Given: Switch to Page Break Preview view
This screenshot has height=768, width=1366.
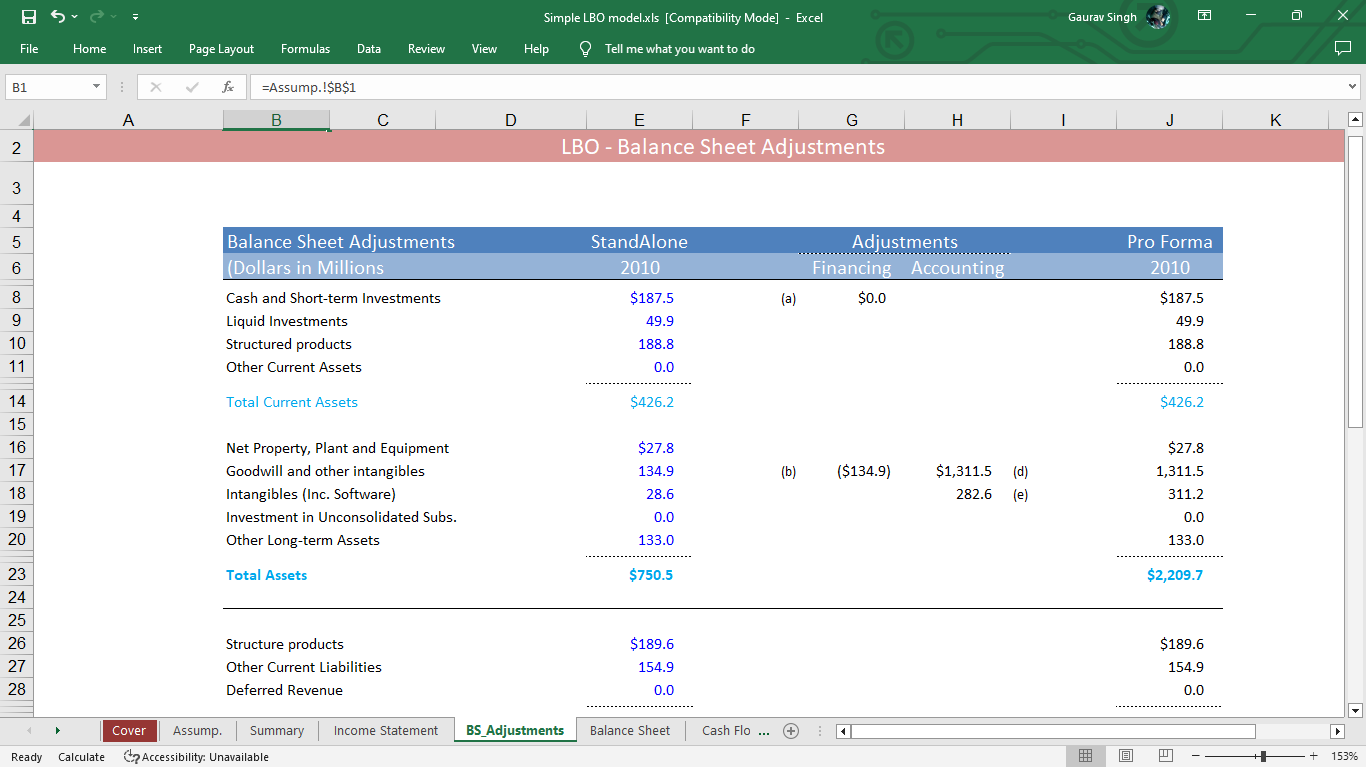Looking at the screenshot, I should [1165, 755].
